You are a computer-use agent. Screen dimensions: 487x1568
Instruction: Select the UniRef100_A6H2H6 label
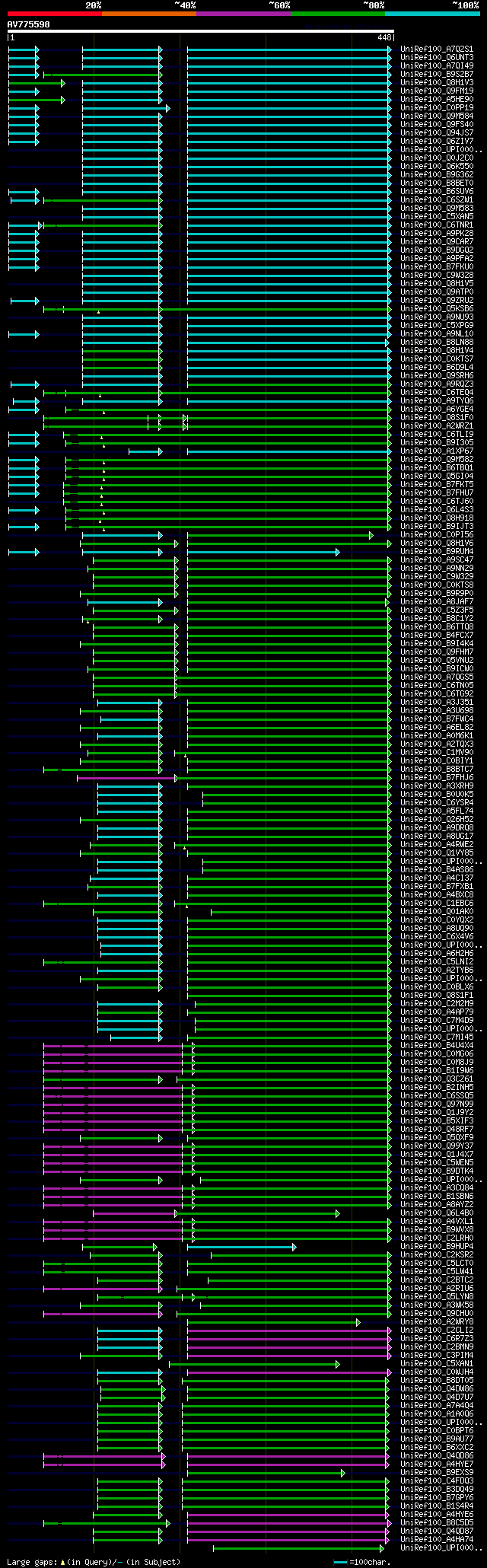[x=437, y=953]
